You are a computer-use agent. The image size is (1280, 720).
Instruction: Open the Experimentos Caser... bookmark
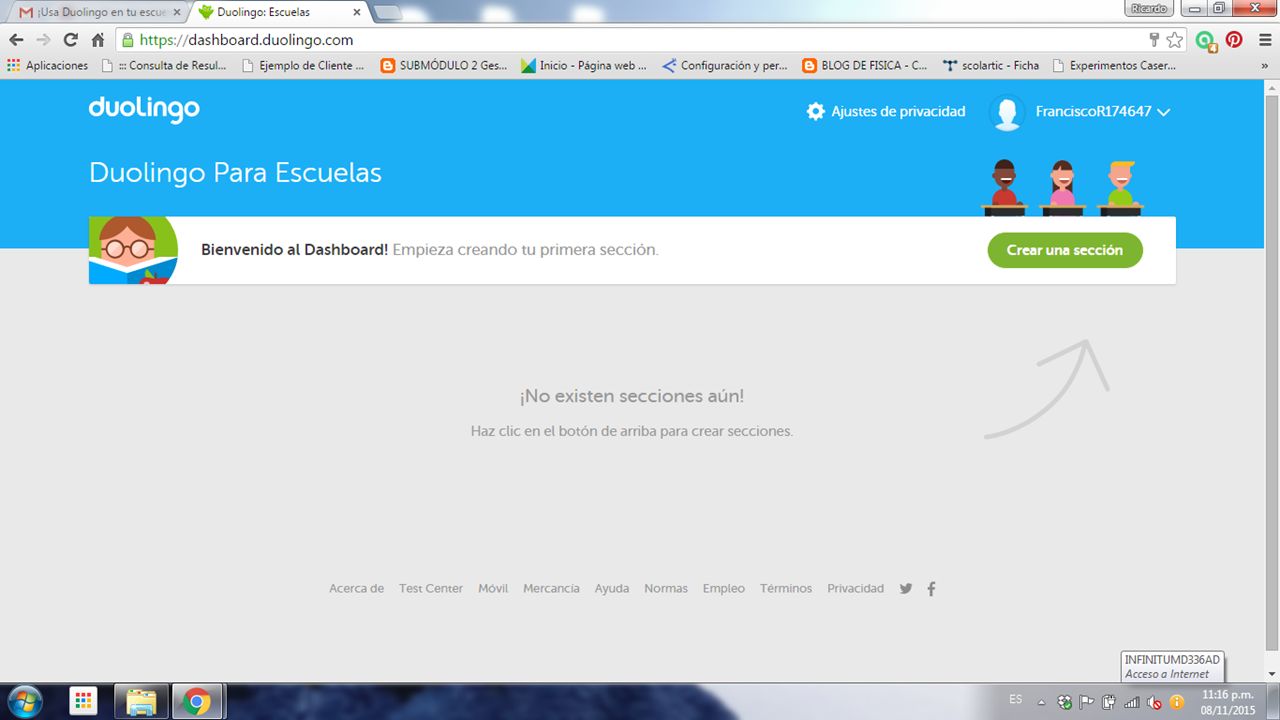[1114, 65]
